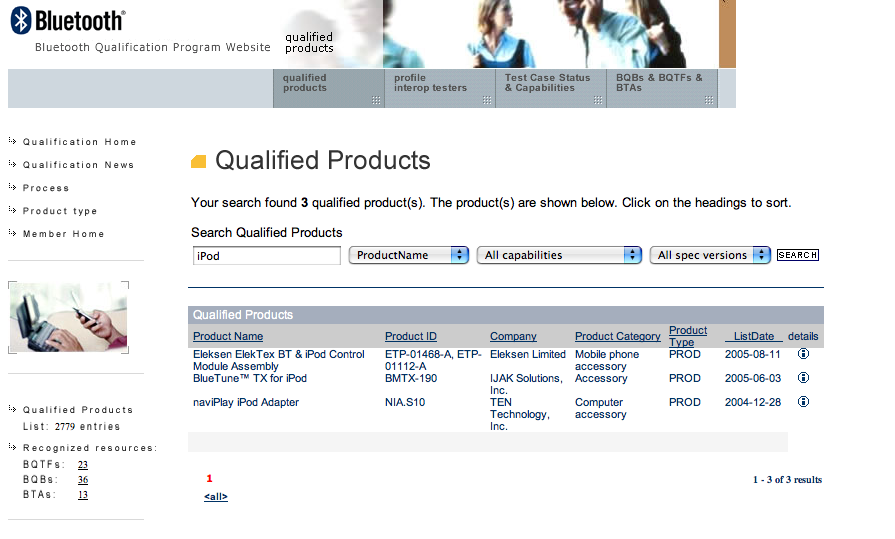This screenshot has height=539, width=895.
Task: Click arrow icon beside Process
Action: click(x=12, y=187)
